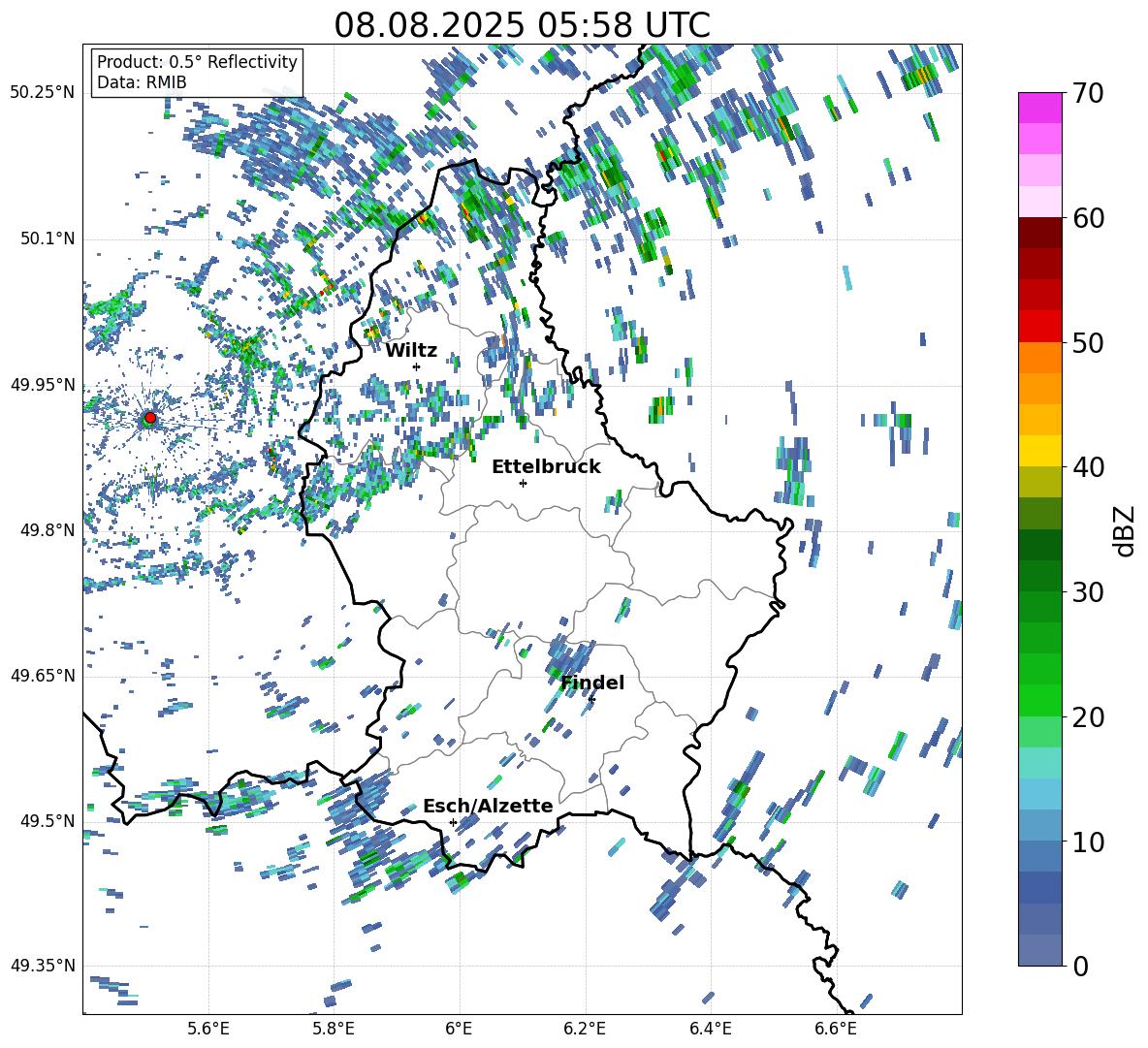The image size is (1148, 1048).
Task: Click the magenta top colorbar segment
Action: click(x=1039, y=108)
